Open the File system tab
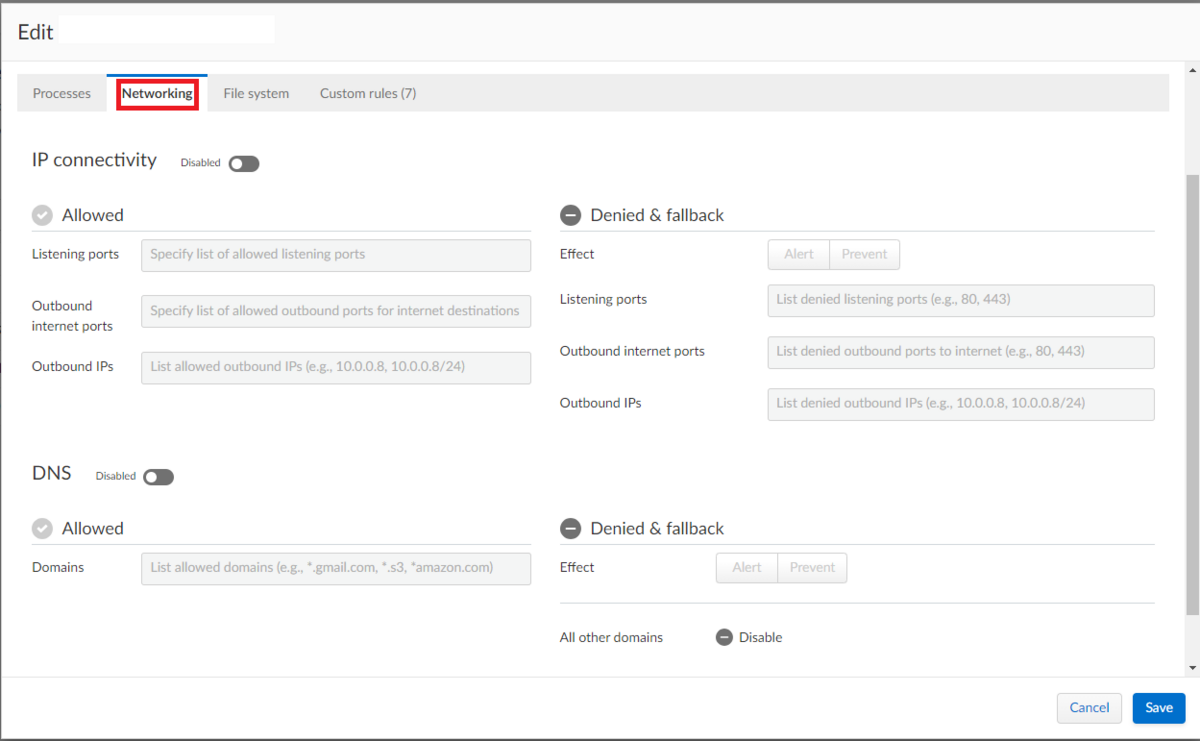1200x741 pixels. click(x=256, y=93)
